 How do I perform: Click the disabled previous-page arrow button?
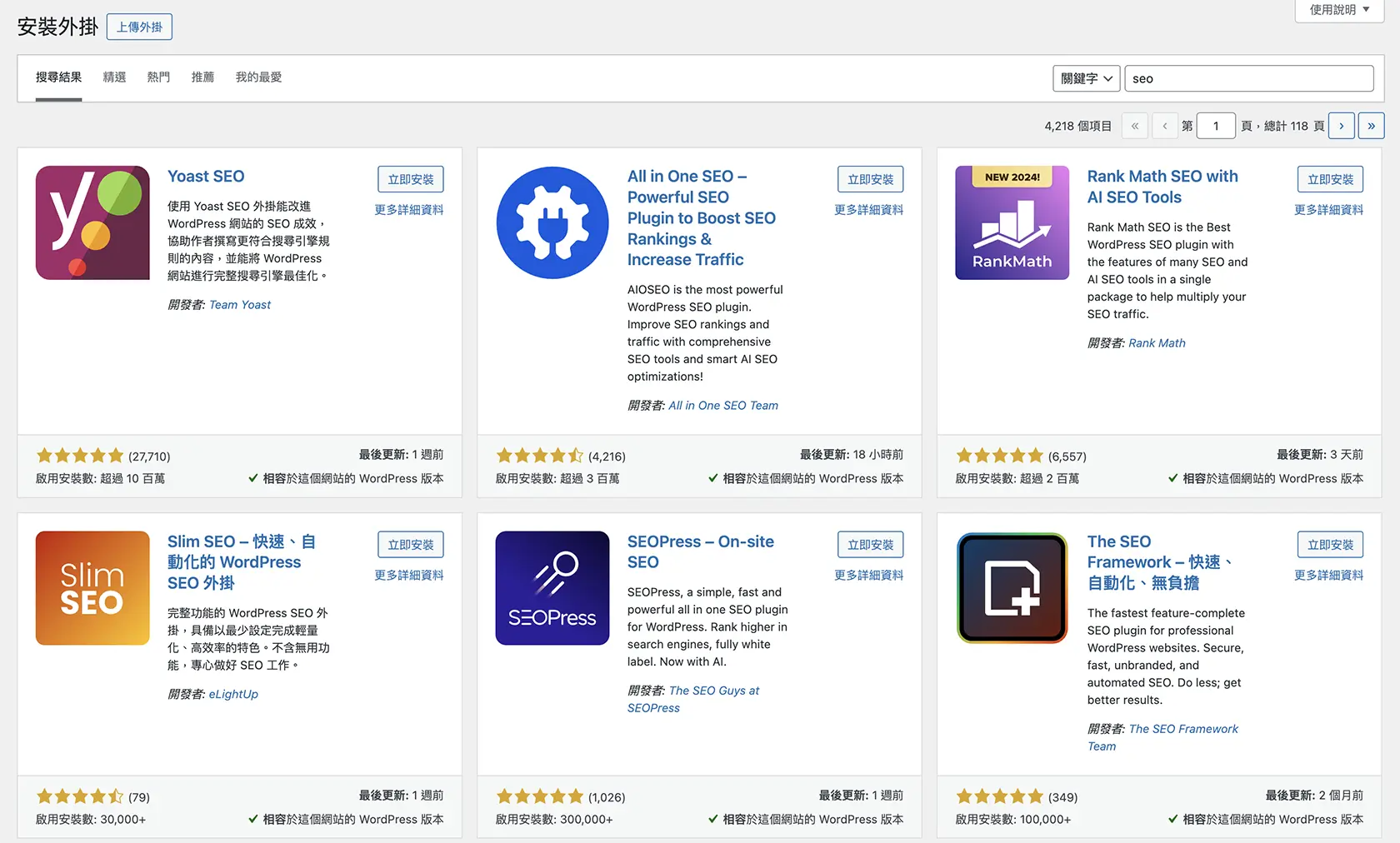tap(1164, 126)
